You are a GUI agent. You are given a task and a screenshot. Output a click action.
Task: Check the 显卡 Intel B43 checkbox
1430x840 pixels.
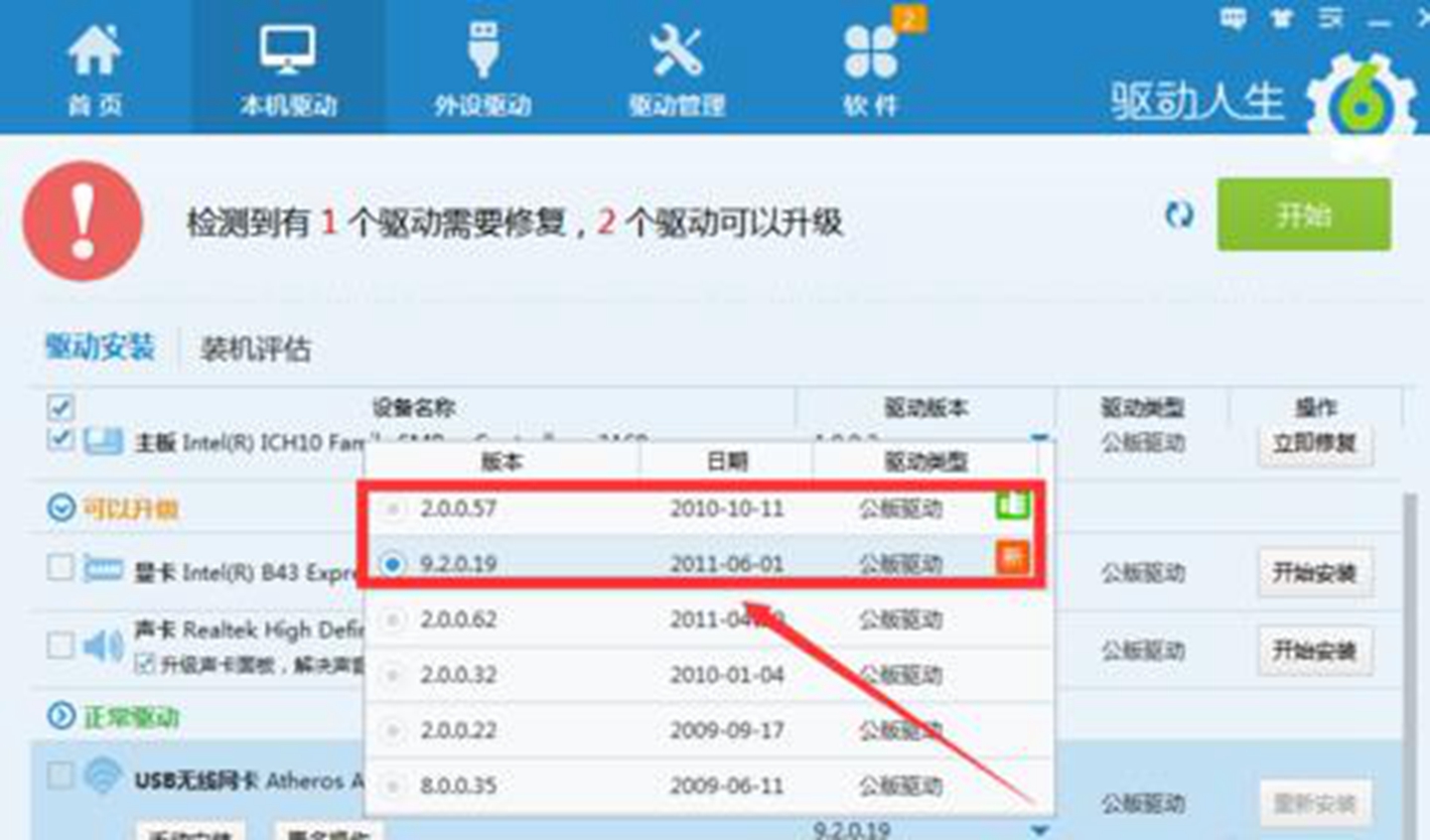point(60,567)
